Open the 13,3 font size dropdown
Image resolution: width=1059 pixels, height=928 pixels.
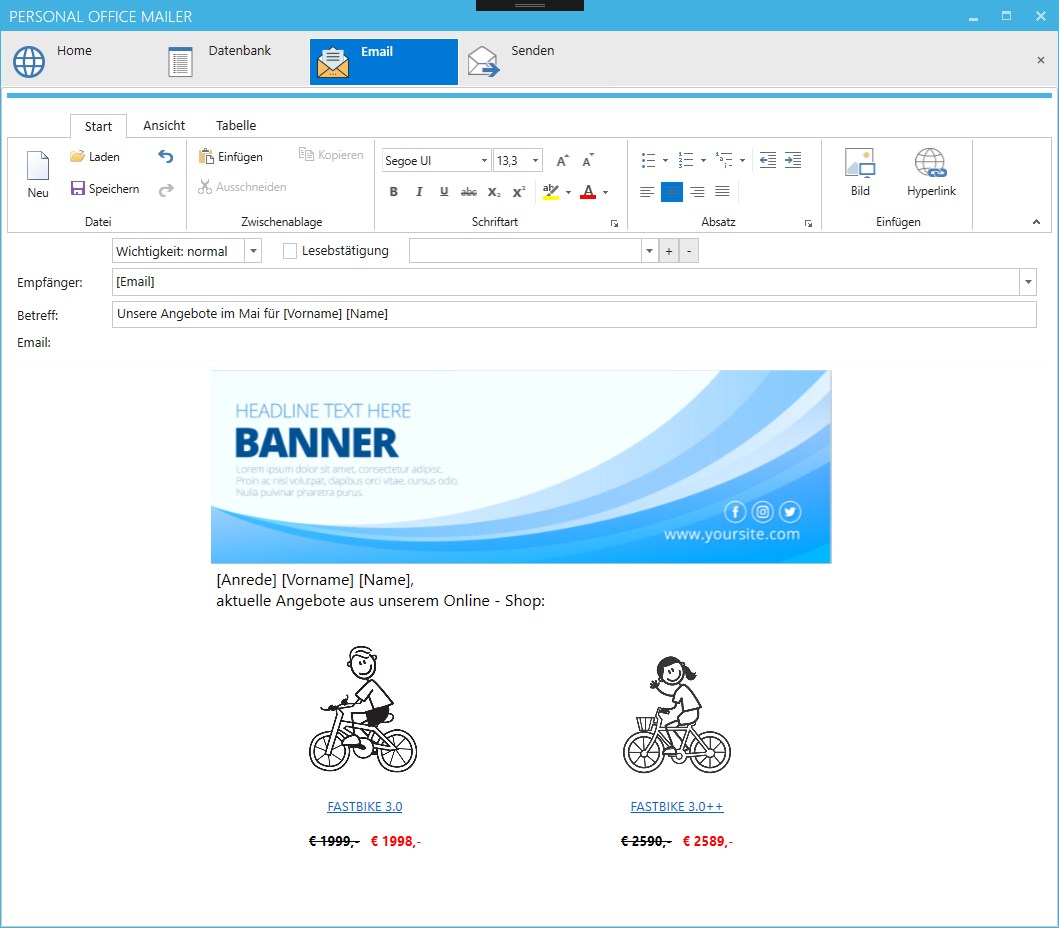535,161
